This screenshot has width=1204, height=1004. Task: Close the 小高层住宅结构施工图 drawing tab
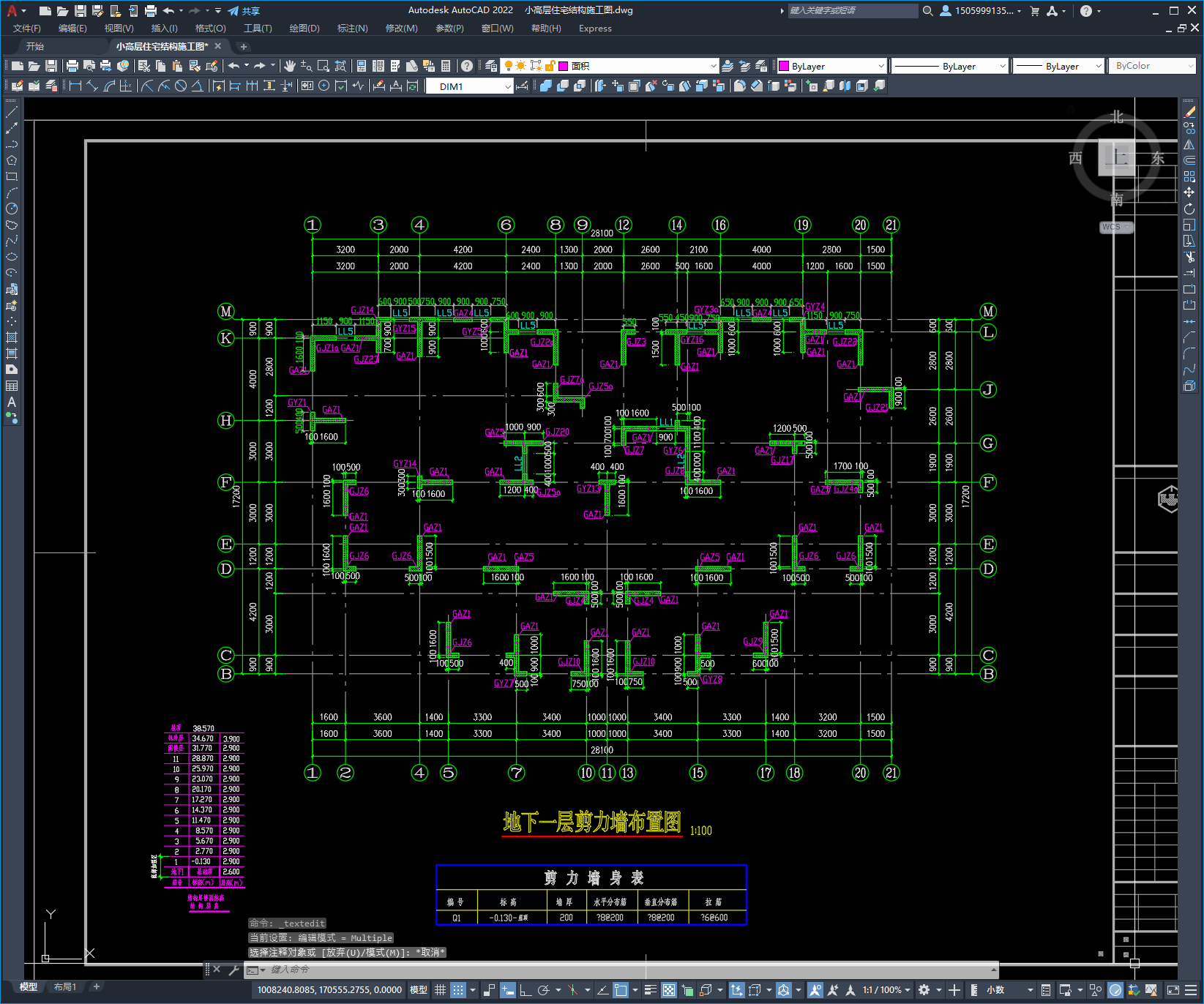point(218,46)
